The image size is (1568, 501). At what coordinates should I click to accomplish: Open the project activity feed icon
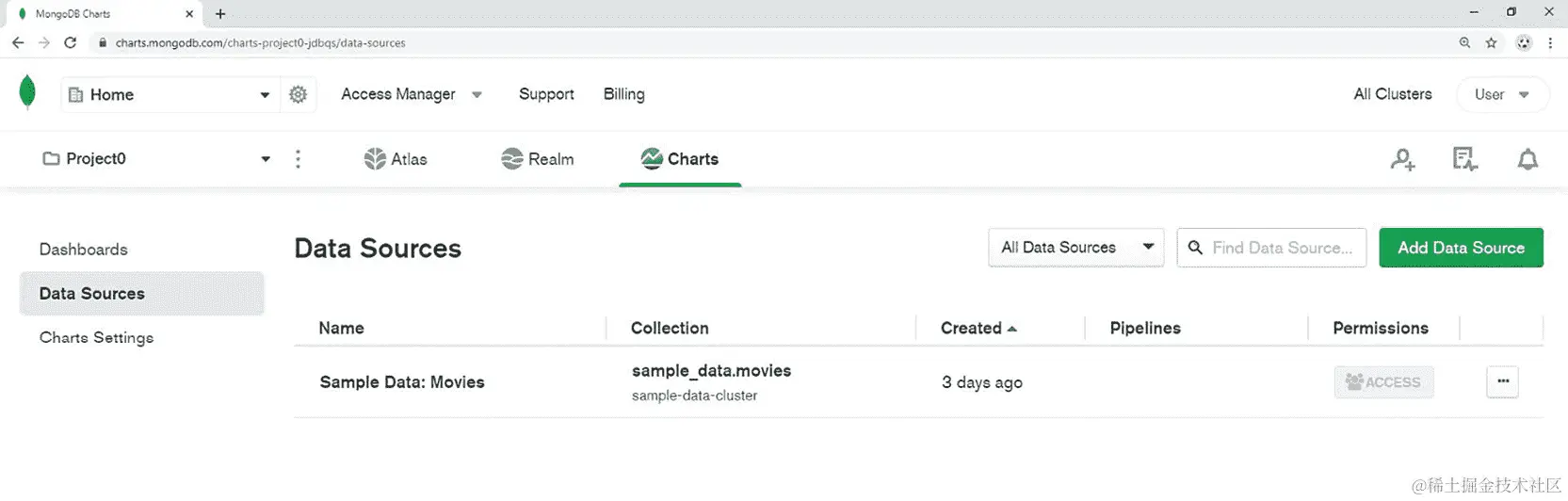click(1464, 159)
